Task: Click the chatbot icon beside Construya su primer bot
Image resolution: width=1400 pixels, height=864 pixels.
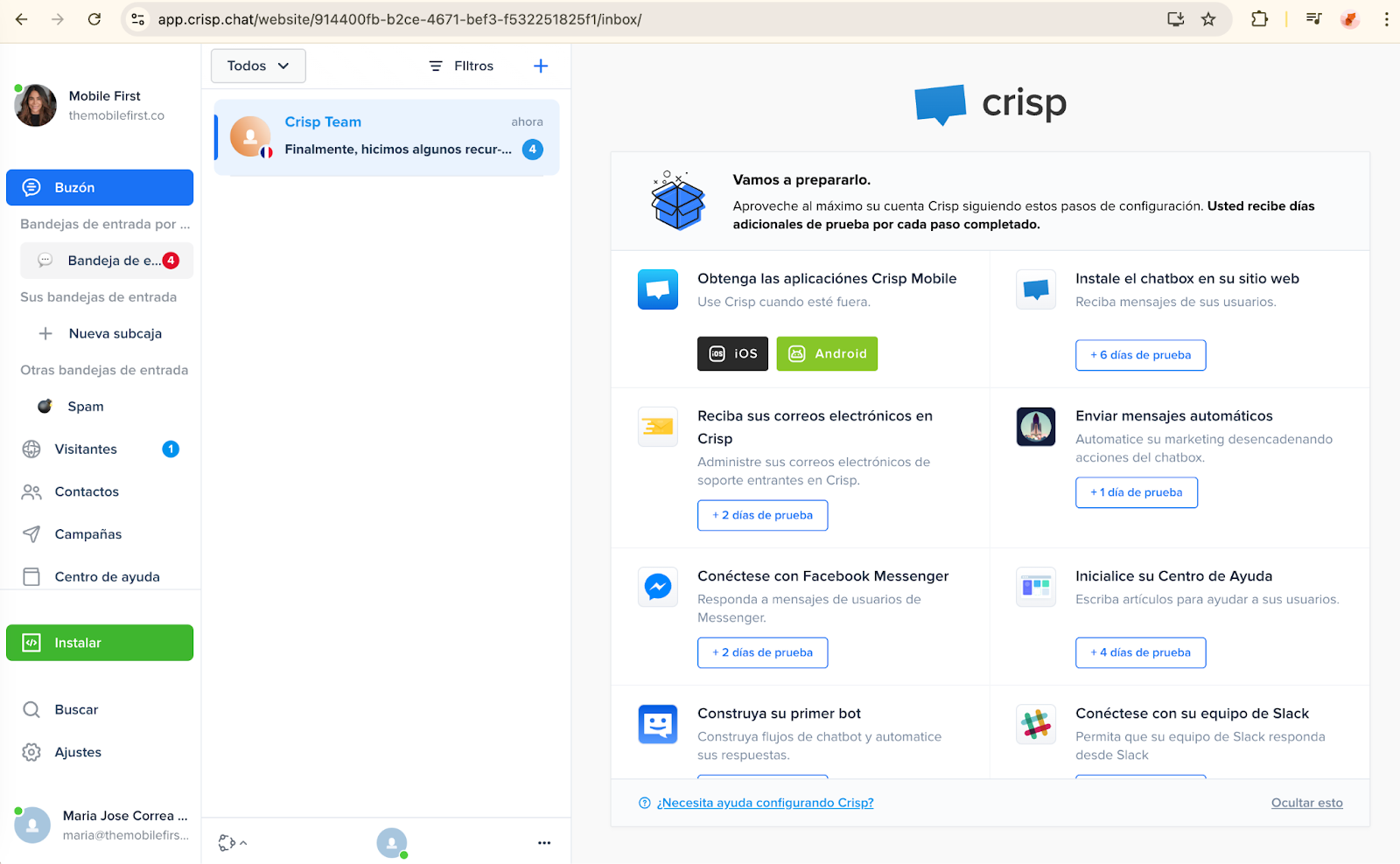Action: click(658, 724)
